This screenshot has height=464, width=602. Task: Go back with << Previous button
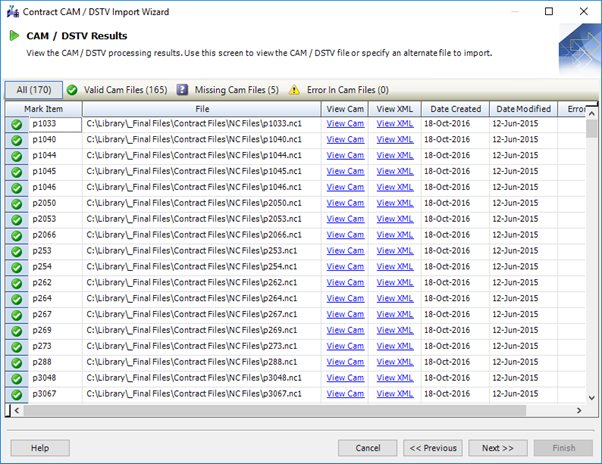433,448
